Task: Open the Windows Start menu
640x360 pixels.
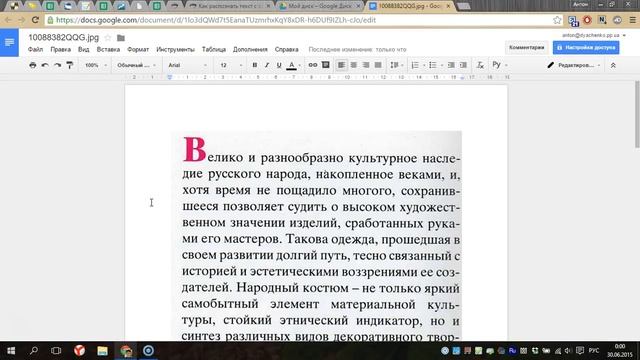Action: 11,351
